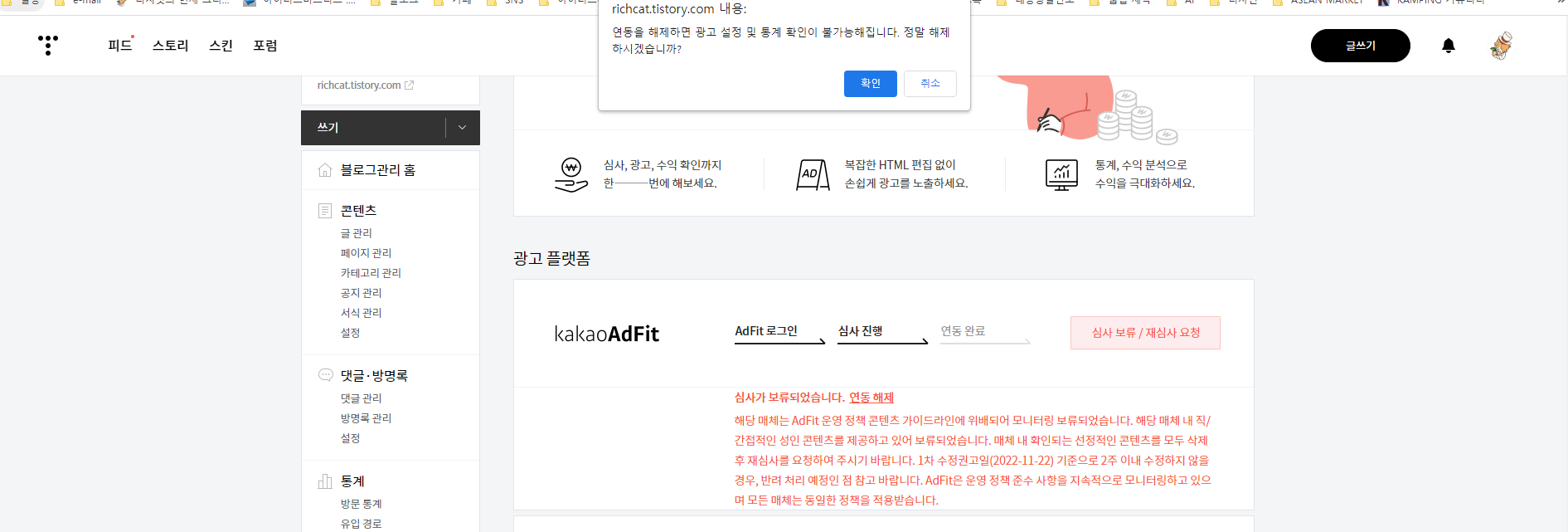Click the 댓글·방명록 section heading
Image resolution: width=1568 pixels, height=532 pixels.
coord(374,376)
